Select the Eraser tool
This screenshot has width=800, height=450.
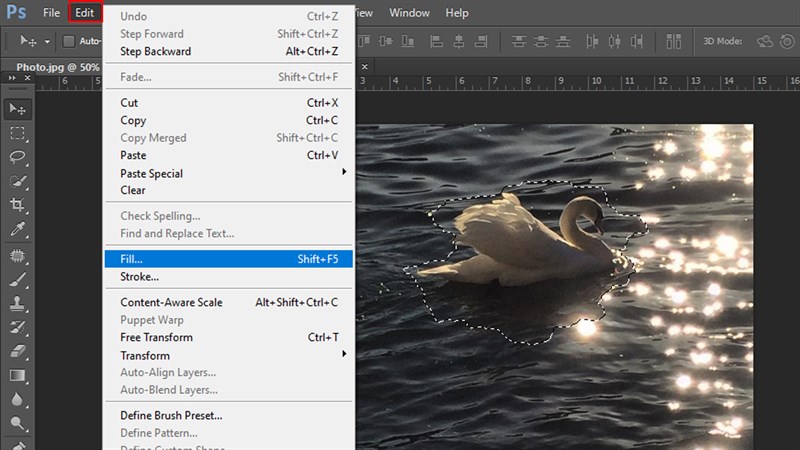click(x=17, y=352)
